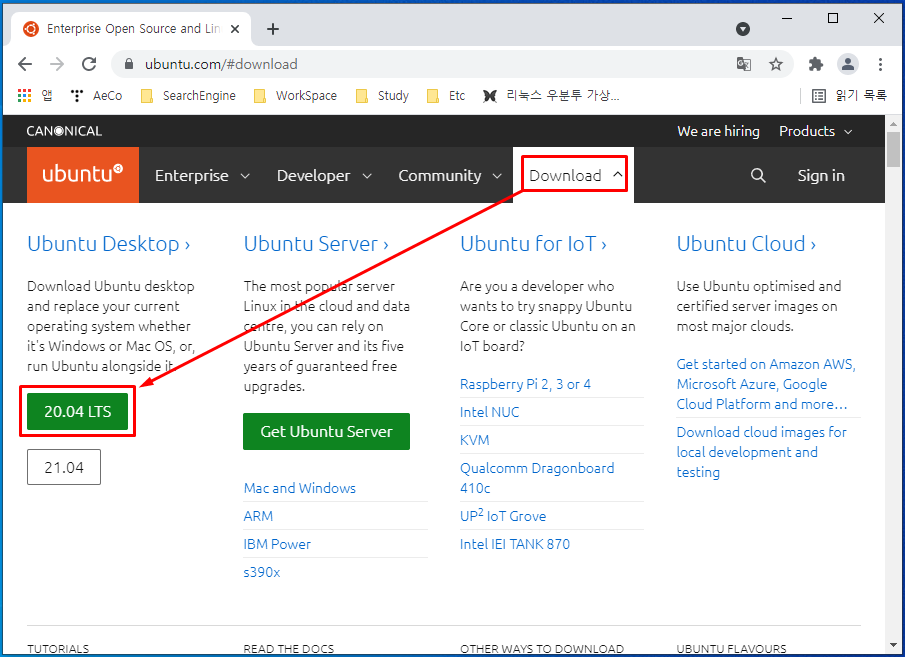Open the Ubuntu Server heading link
Image resolution: width=905 pixels, height=657 pixels.
coord(316,244)
